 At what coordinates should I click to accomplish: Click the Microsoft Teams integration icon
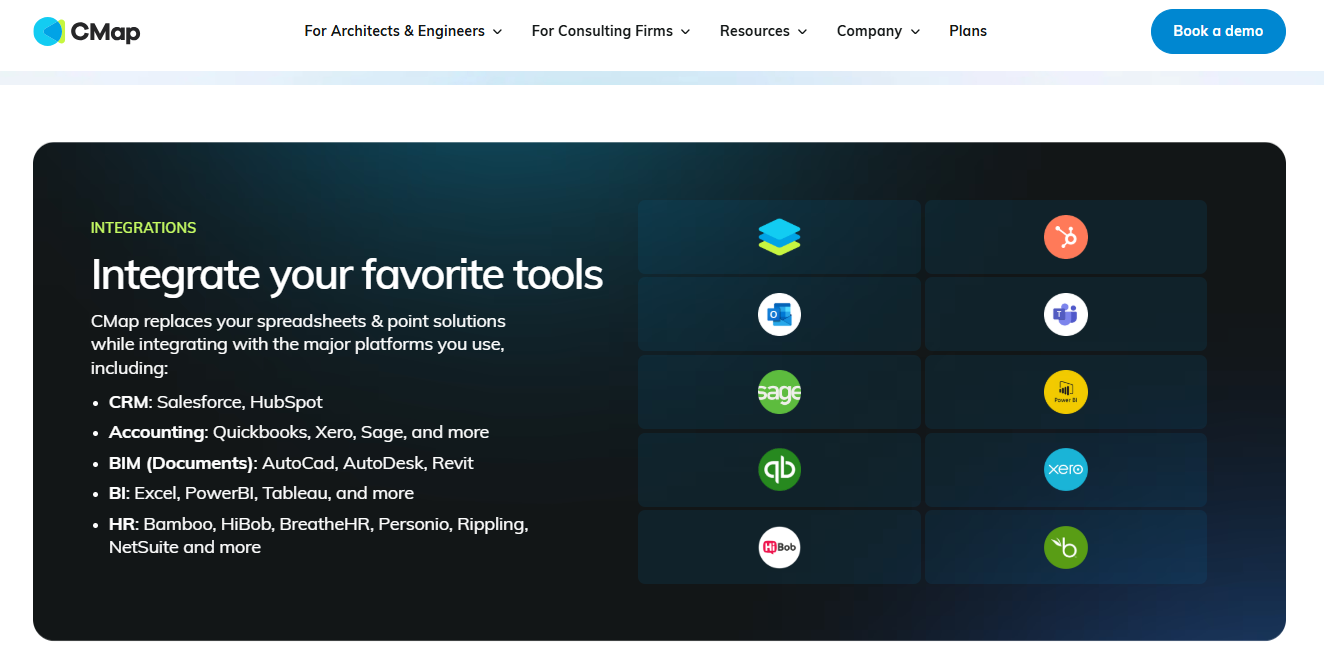1065,315
